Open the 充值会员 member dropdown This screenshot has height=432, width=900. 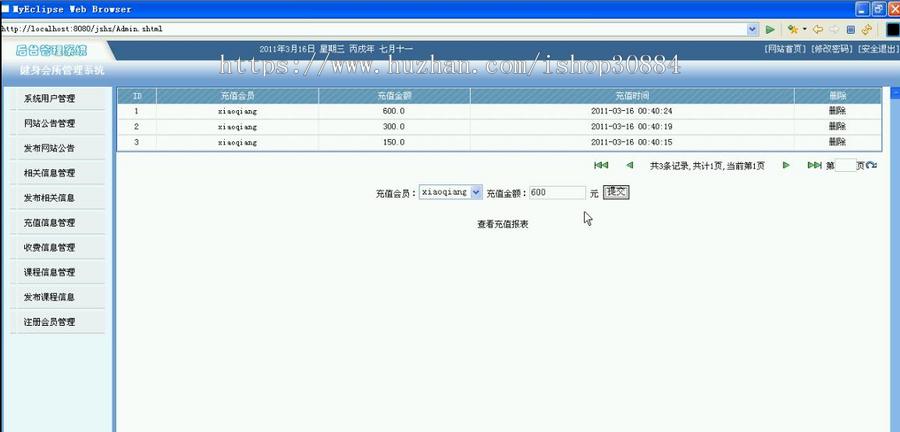451,192
